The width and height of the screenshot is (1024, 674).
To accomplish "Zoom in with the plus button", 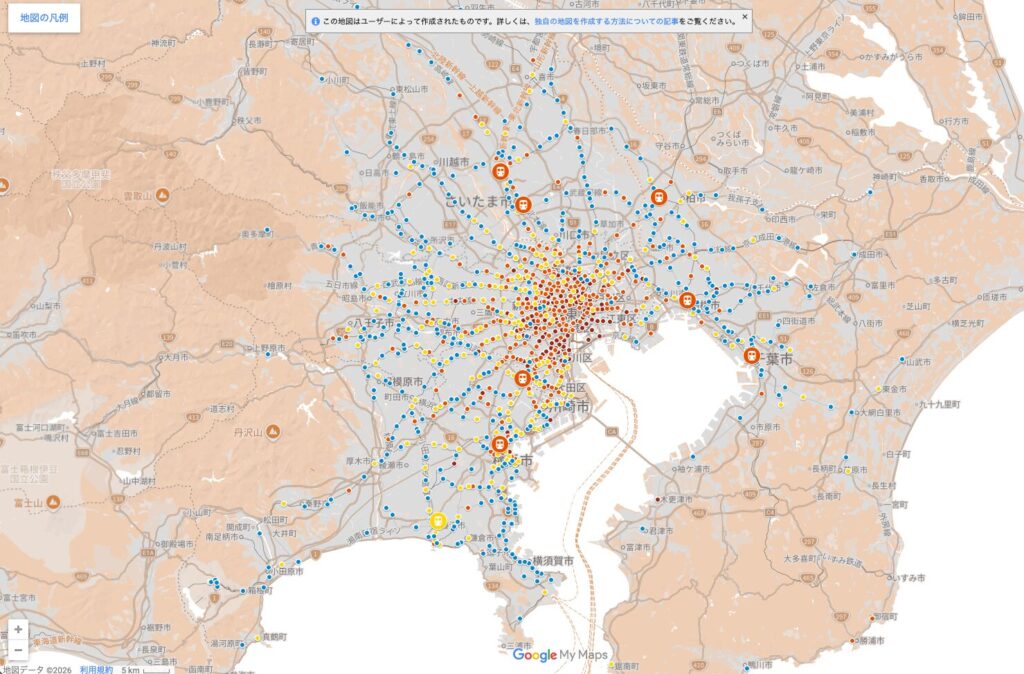I will (18, 630).
